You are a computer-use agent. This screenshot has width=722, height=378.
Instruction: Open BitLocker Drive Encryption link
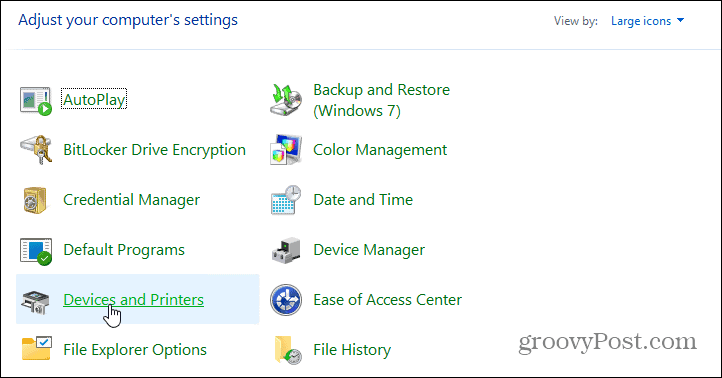154,150
